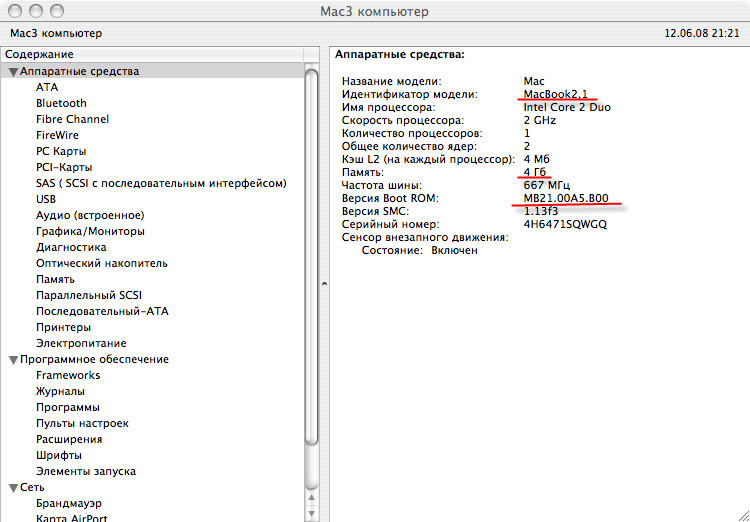Select Брандмауэр under Сеть

pyautogui.click(x=69, y=503)
